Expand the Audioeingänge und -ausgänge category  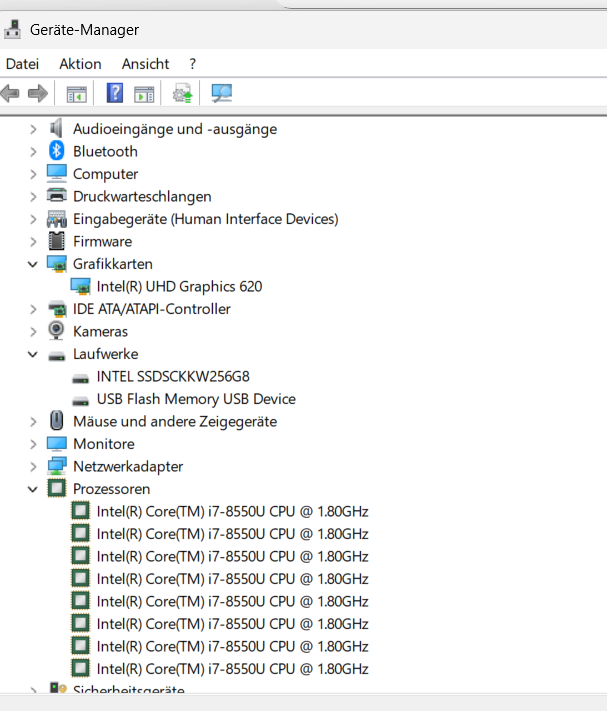33,129
